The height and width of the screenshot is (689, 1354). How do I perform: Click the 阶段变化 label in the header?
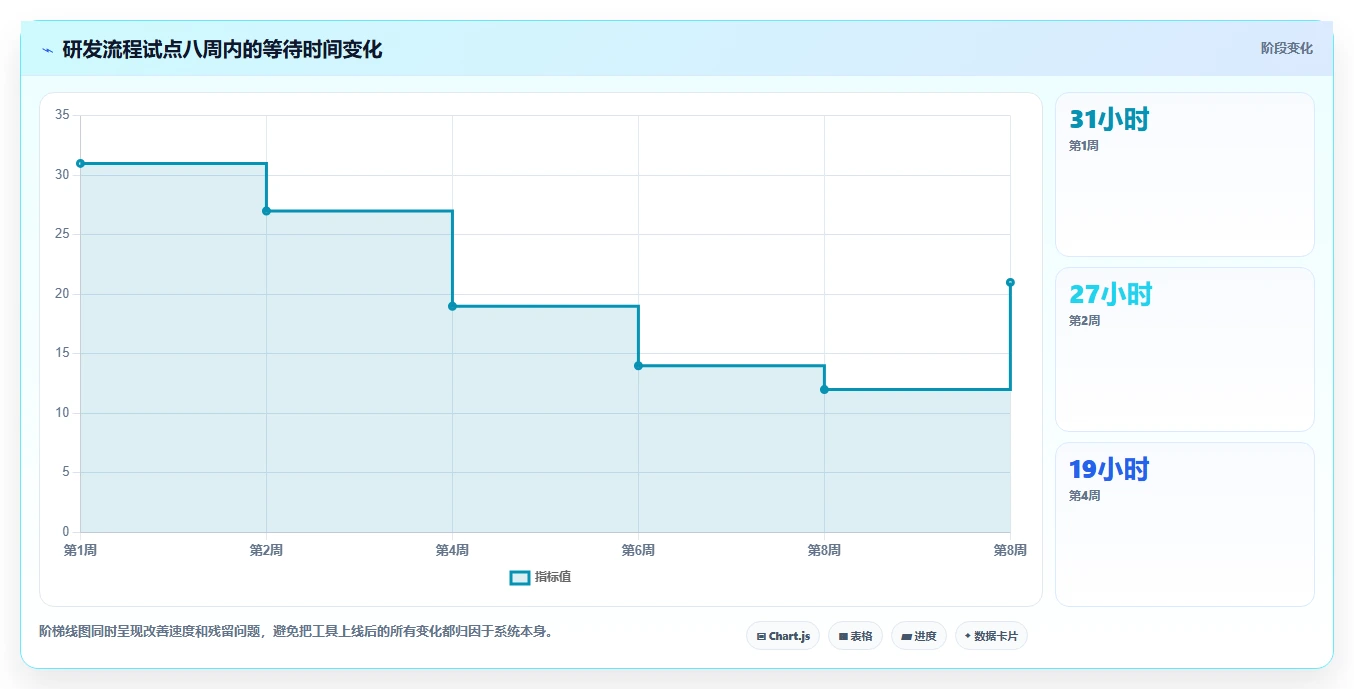(1286, 49)
